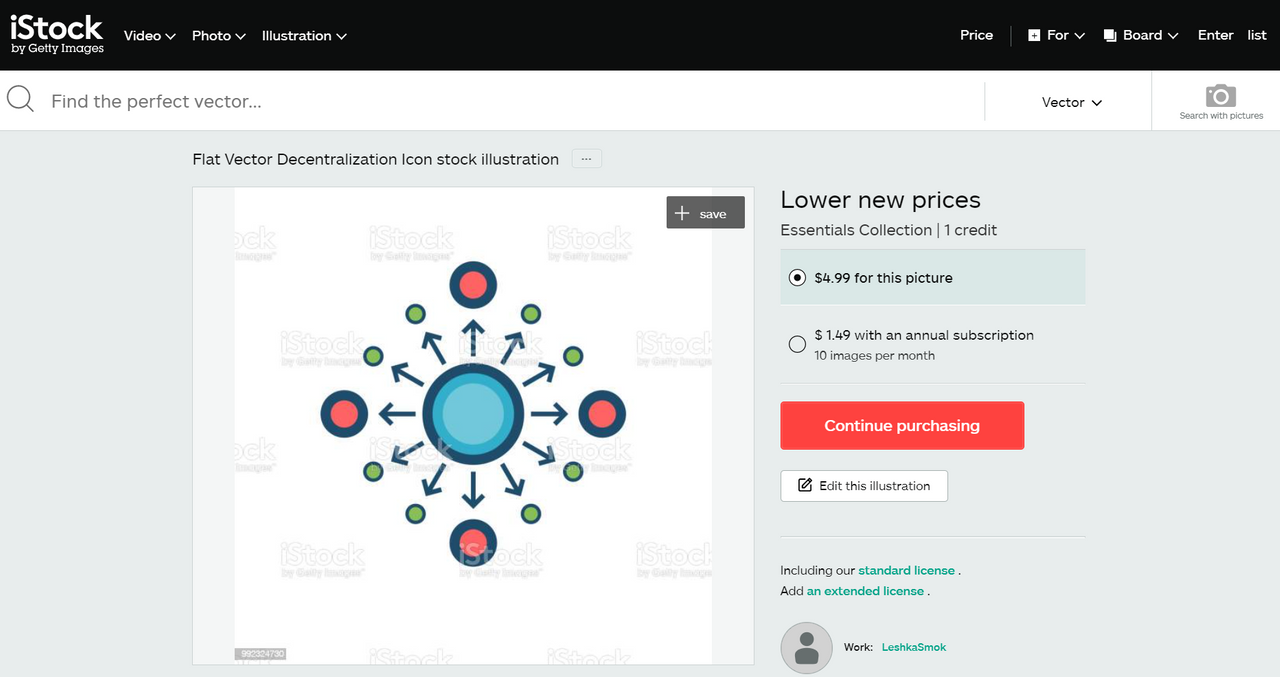
Task: Click the contributor avatar icon
Action: click(806, 647)
